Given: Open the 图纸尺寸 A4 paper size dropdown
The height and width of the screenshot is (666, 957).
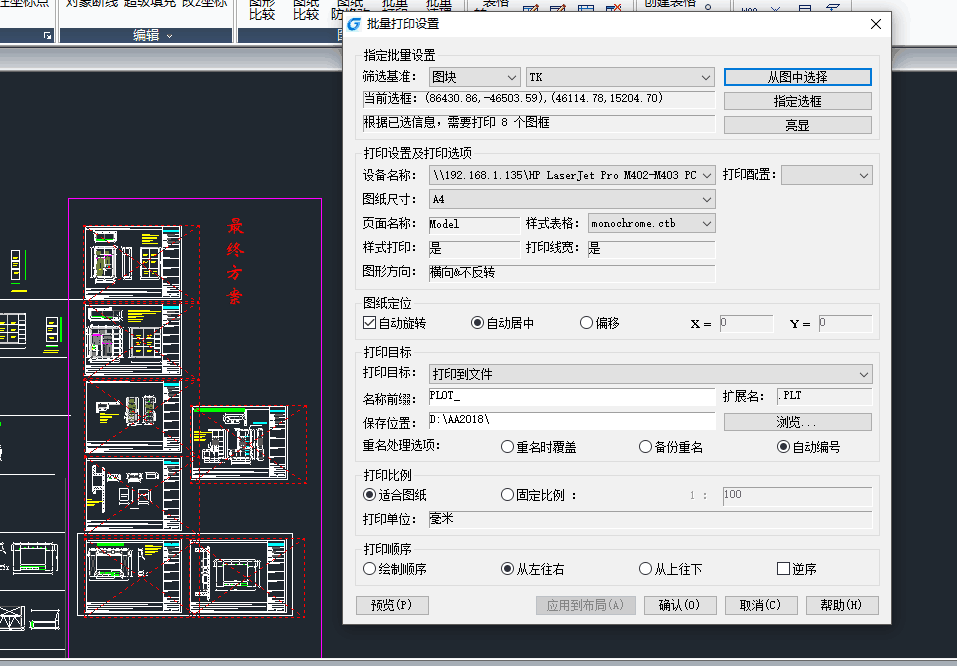Looking at the screenshot, I should pyautogui.click(x=572, y=199).
